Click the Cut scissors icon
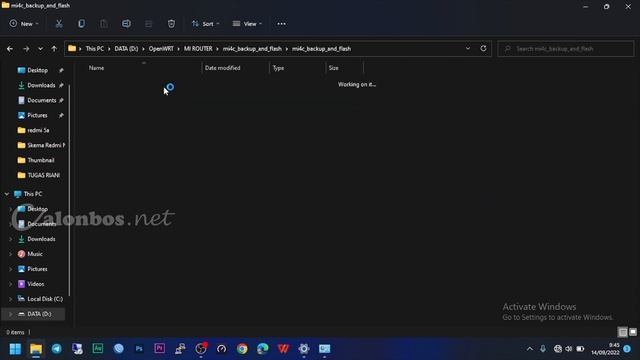The height and width of the screenshot is (360, 640). click(x=59, y=24)
